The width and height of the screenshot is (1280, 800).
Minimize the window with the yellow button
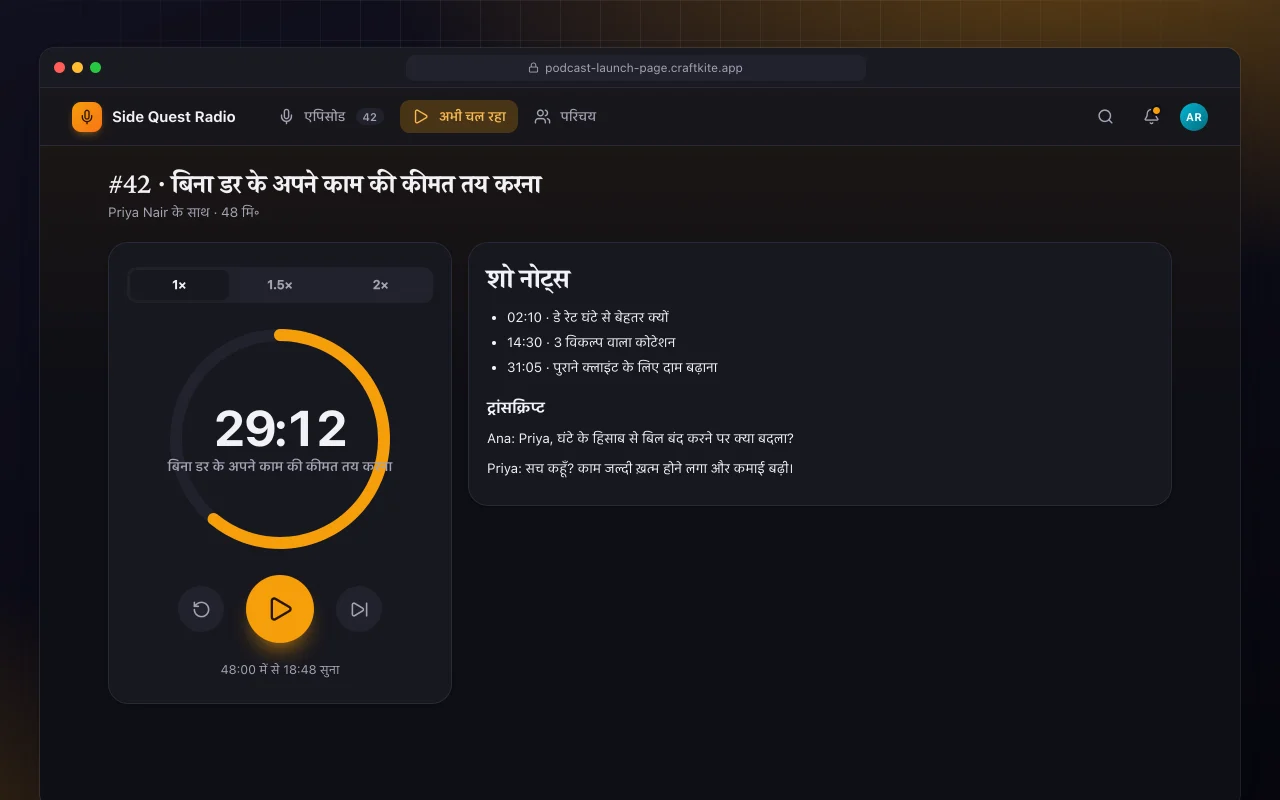coord(78,68)
